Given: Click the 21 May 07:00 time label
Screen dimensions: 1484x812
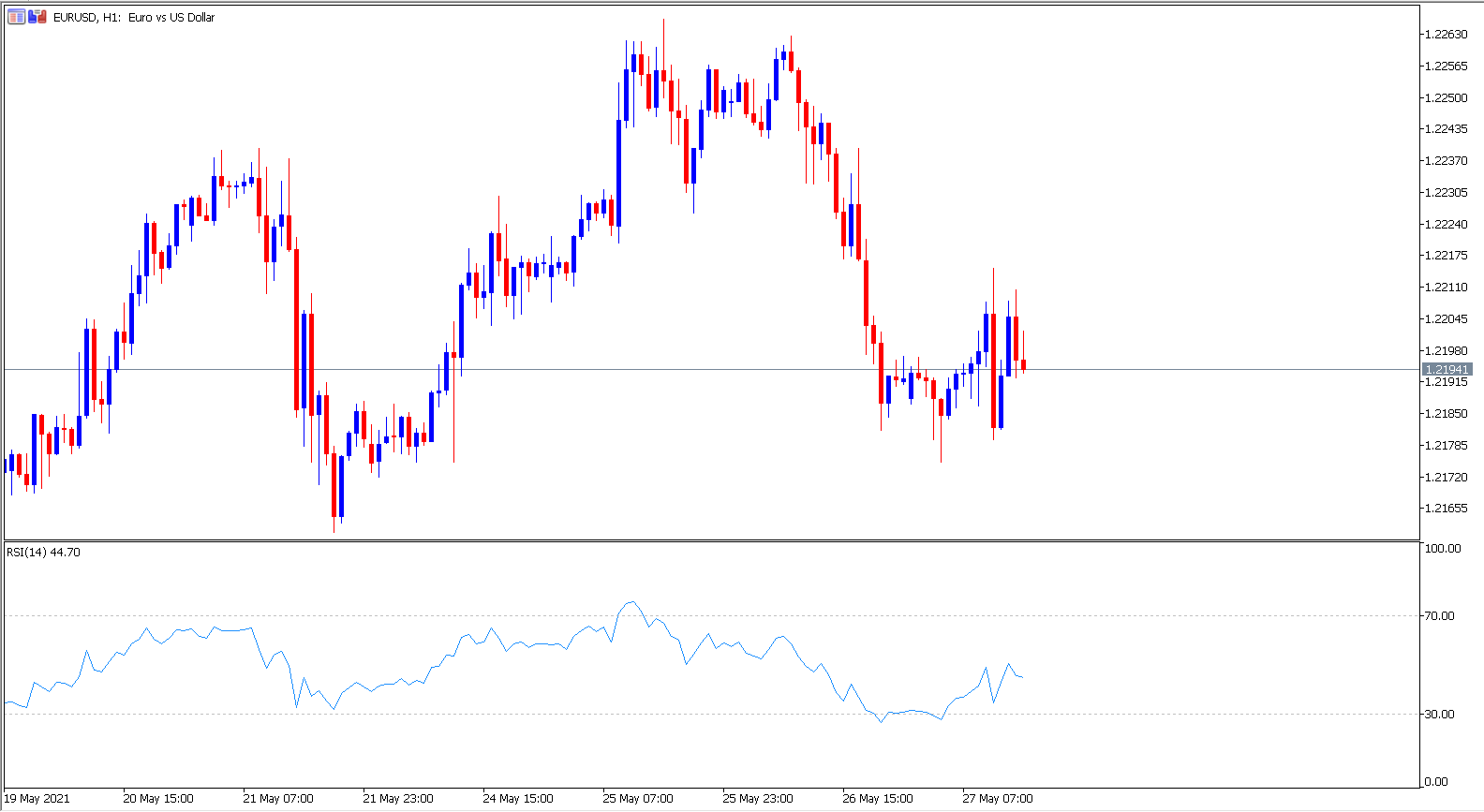Looking at the screenshot, I should pyautogui.click(x=278, y=799).
